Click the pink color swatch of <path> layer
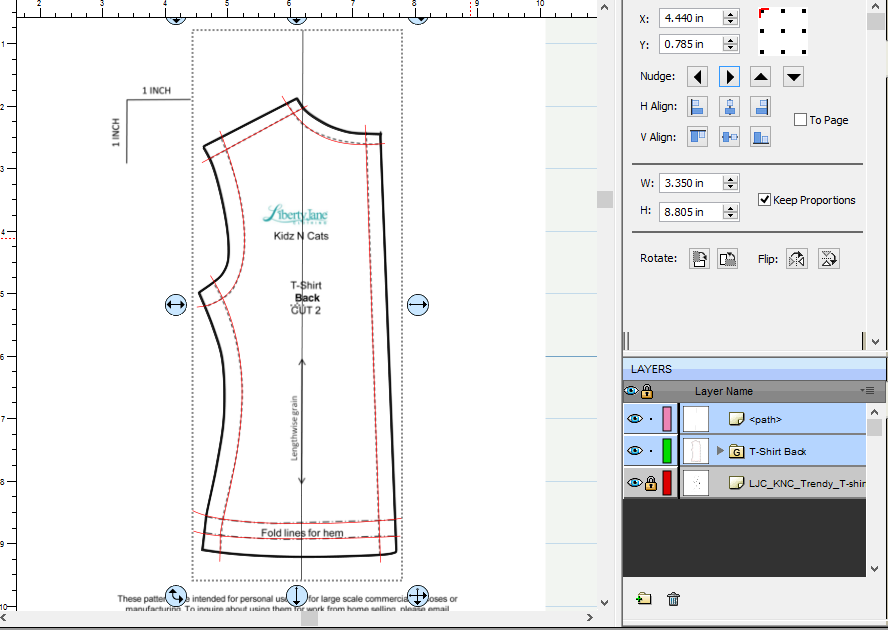The height and width of the screenshot is (630, 888). (667, 419)
